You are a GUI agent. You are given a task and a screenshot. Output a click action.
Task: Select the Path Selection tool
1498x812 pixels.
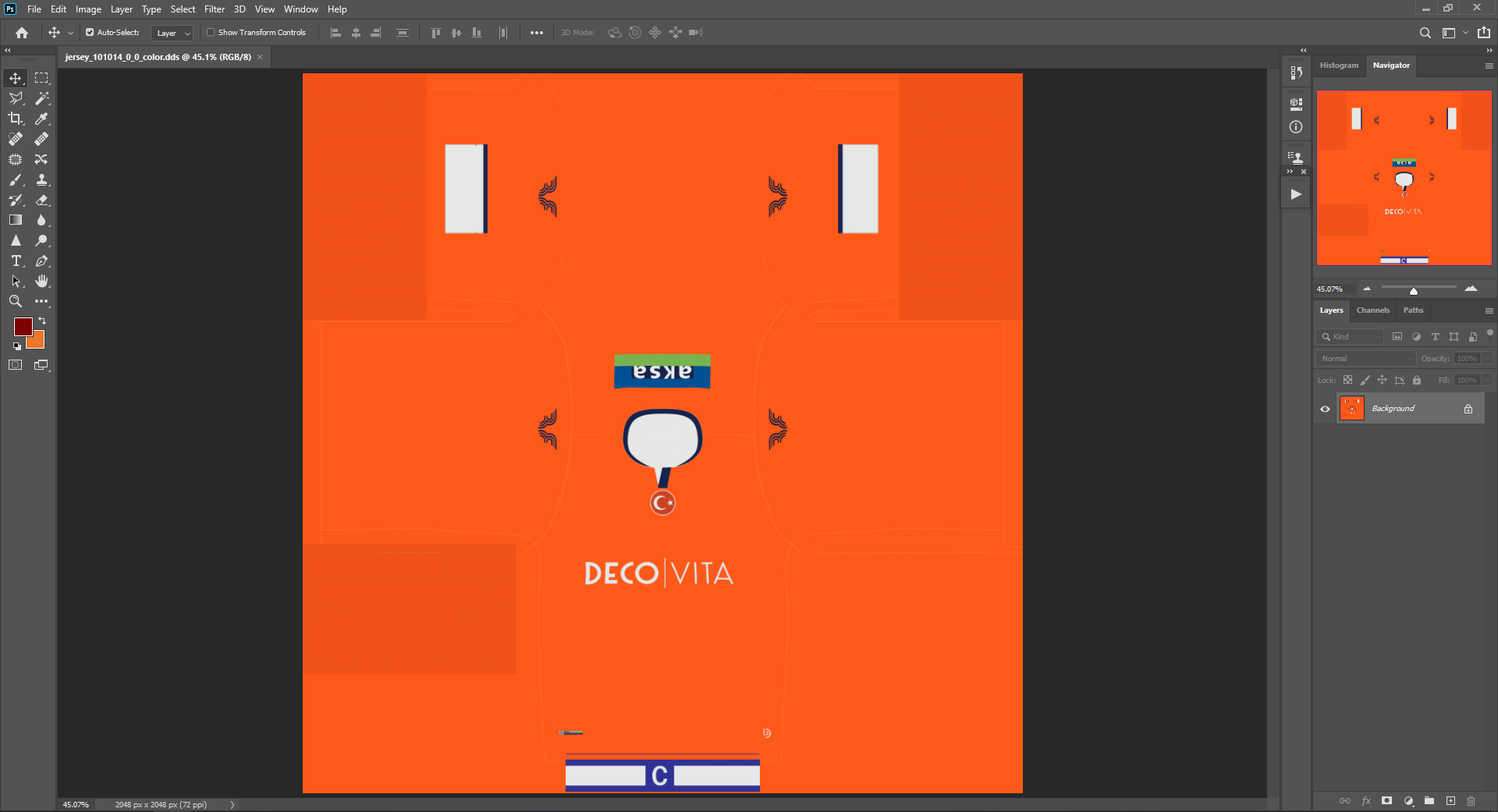(x=16, y=281)
